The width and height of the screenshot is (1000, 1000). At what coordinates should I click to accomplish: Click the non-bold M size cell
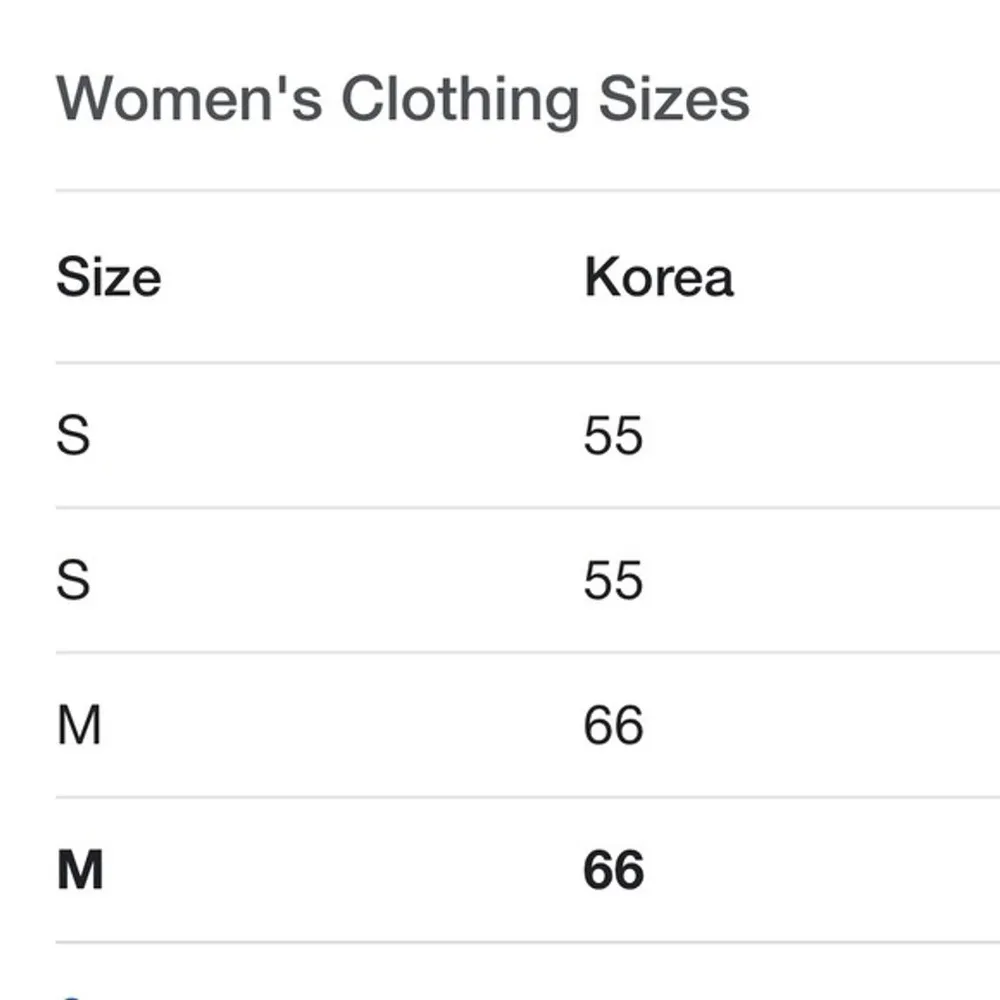pyautogui.click(x=79, y=725)
